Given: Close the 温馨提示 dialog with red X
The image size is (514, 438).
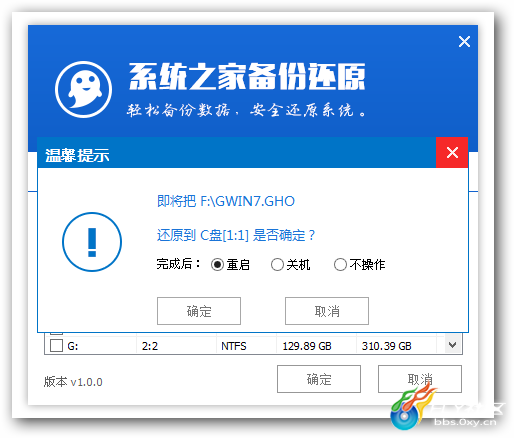Looking at the screenshot, I should click(x=452, y=153).
